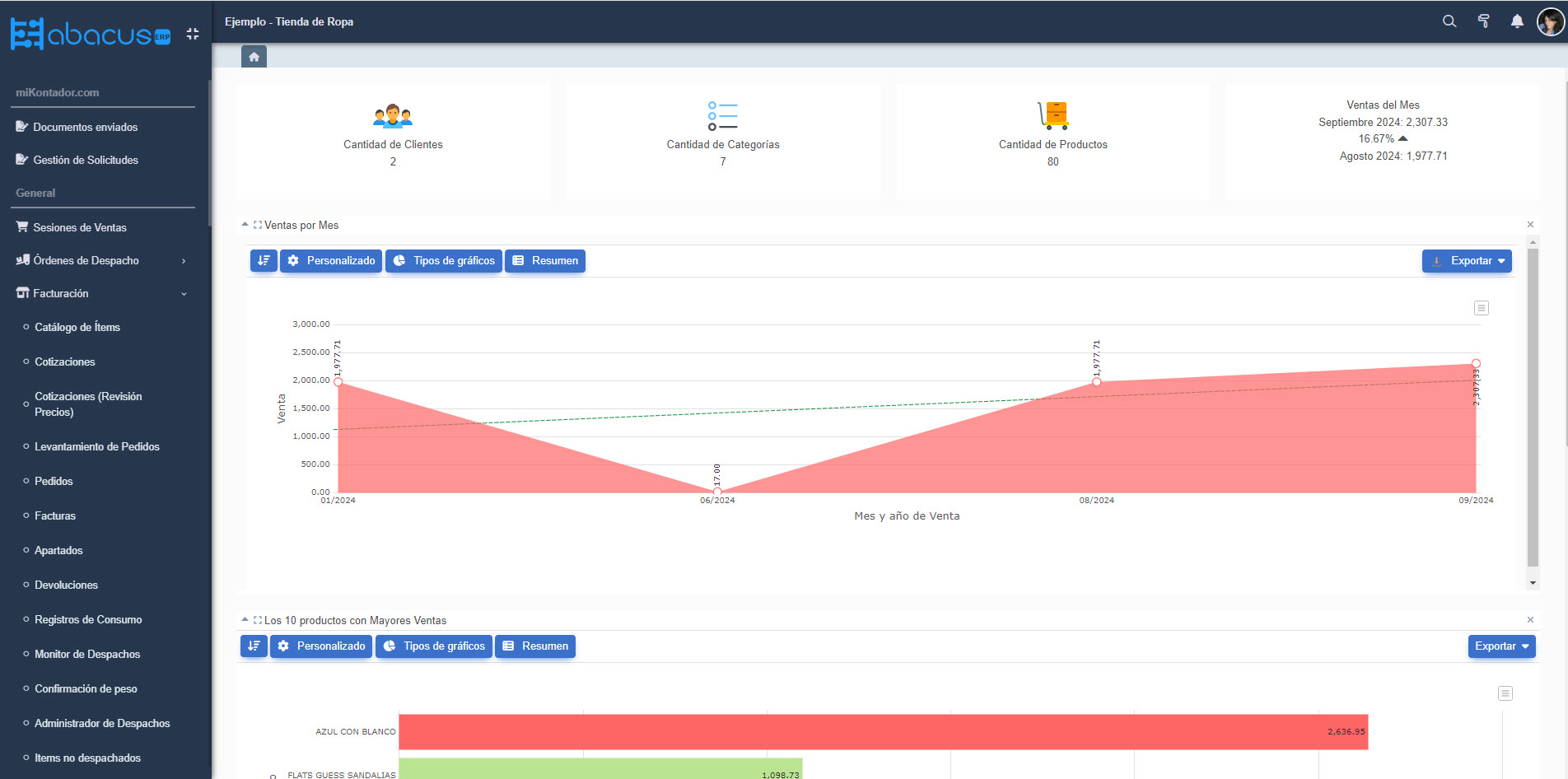Click the Ventas por Mes panel scrollbar
This screenshot has width=1568, height=779.
[x=1533, y=408]
